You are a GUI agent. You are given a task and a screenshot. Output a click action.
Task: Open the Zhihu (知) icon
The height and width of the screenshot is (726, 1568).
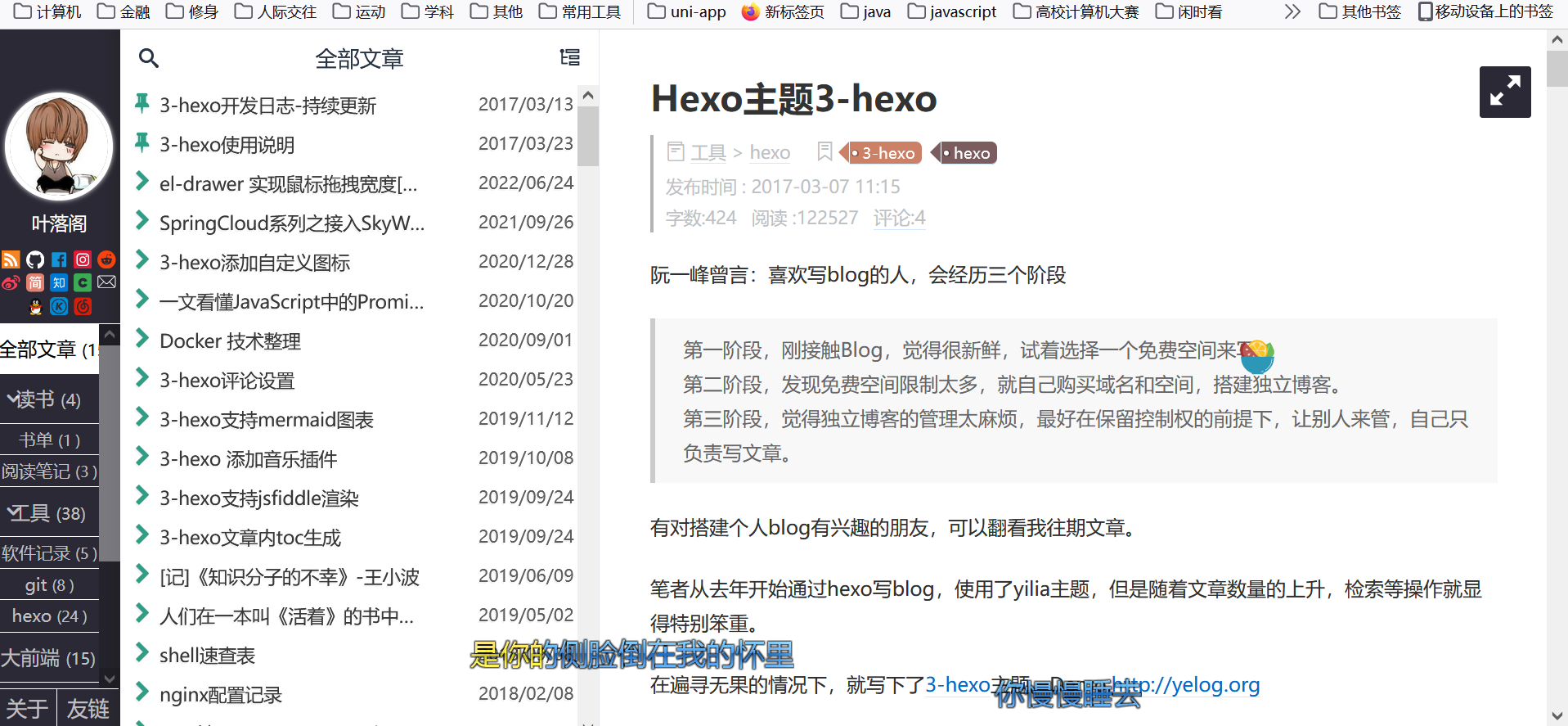(59, 283)
